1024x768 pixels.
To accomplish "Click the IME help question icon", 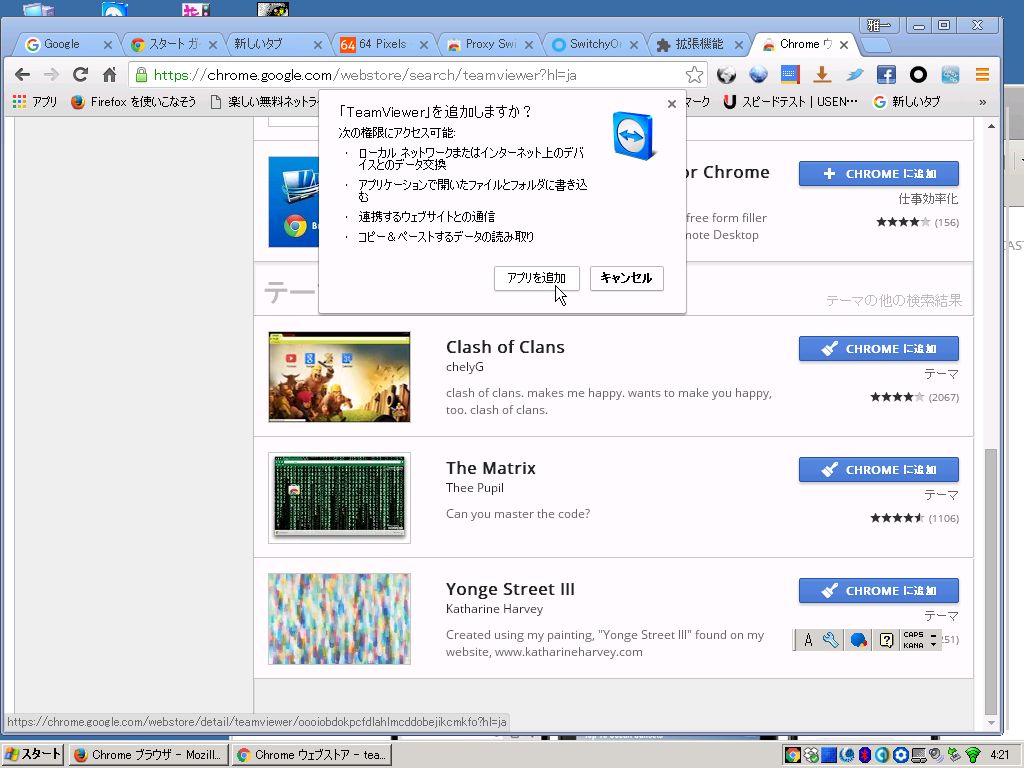I will coord(886,640).
